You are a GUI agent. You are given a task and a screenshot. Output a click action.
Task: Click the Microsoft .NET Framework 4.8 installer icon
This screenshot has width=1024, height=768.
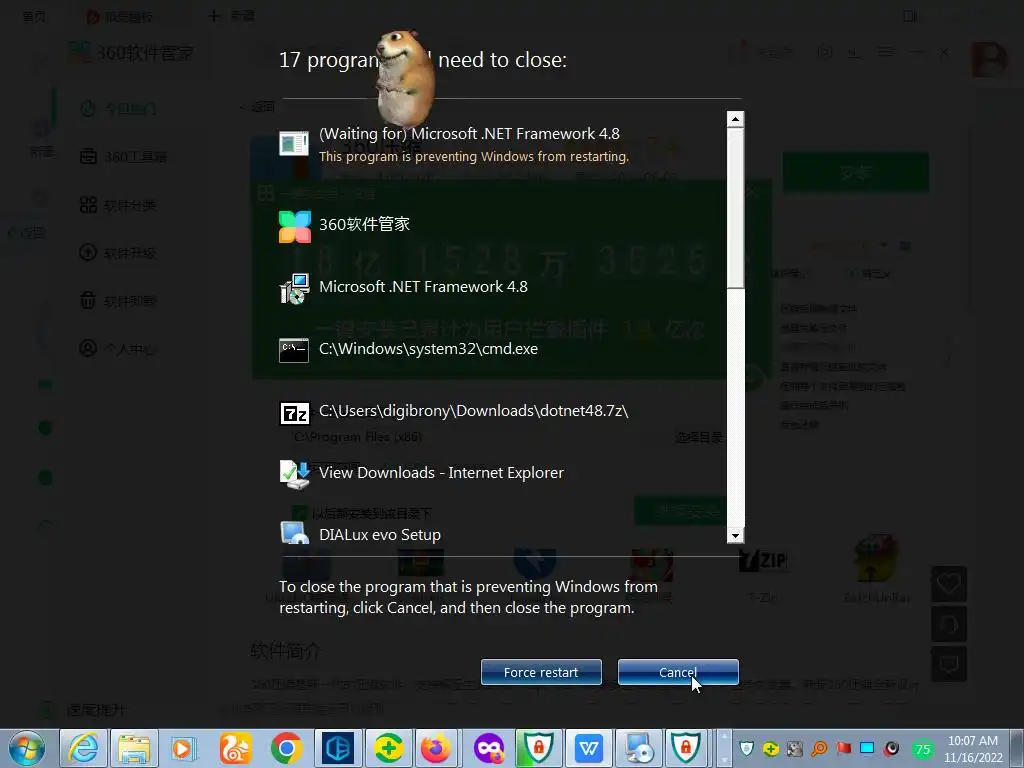coord(294,289)
